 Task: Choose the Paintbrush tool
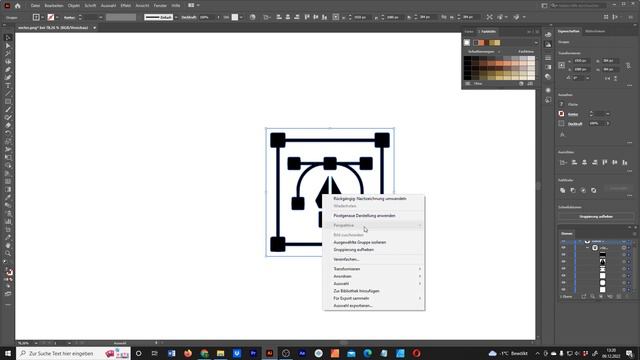tap(8, 109)
